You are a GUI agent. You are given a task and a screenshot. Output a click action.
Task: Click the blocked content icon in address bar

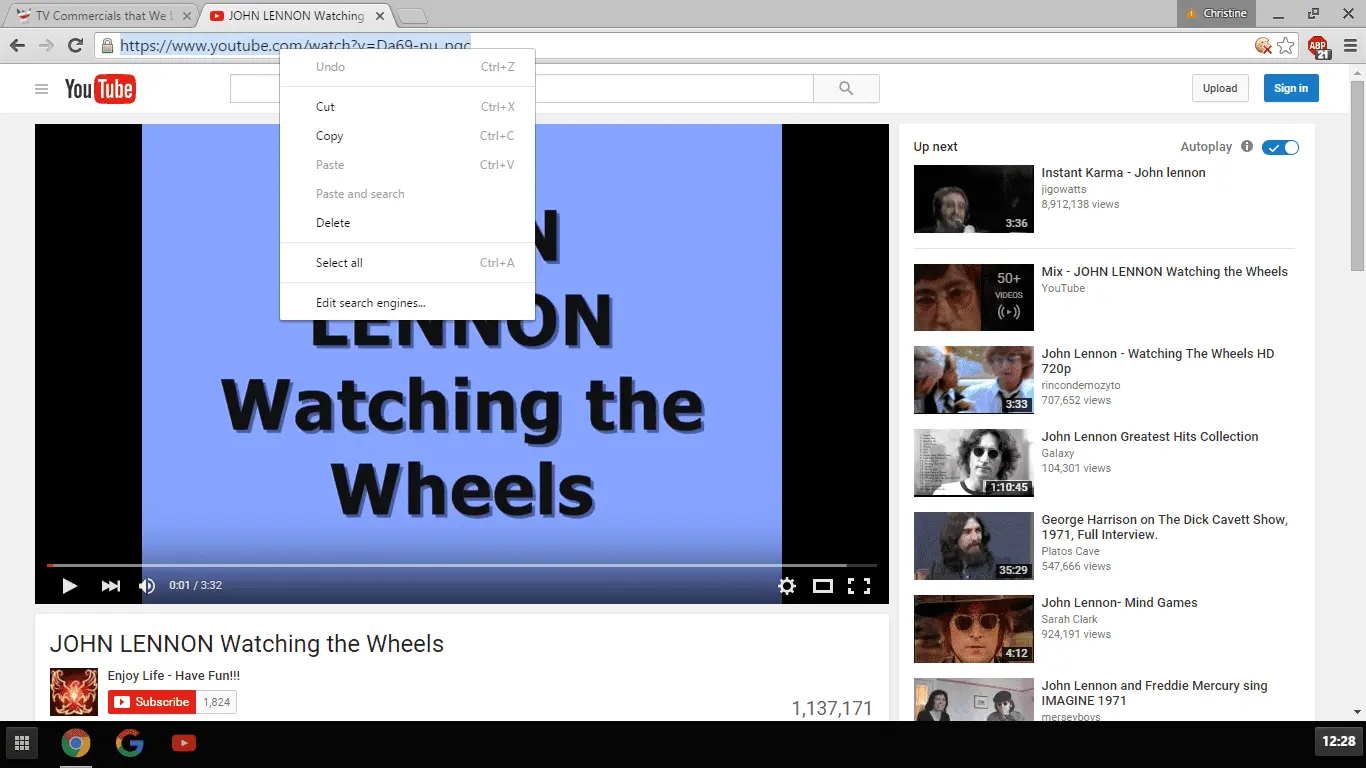(x=1264, y=45)
